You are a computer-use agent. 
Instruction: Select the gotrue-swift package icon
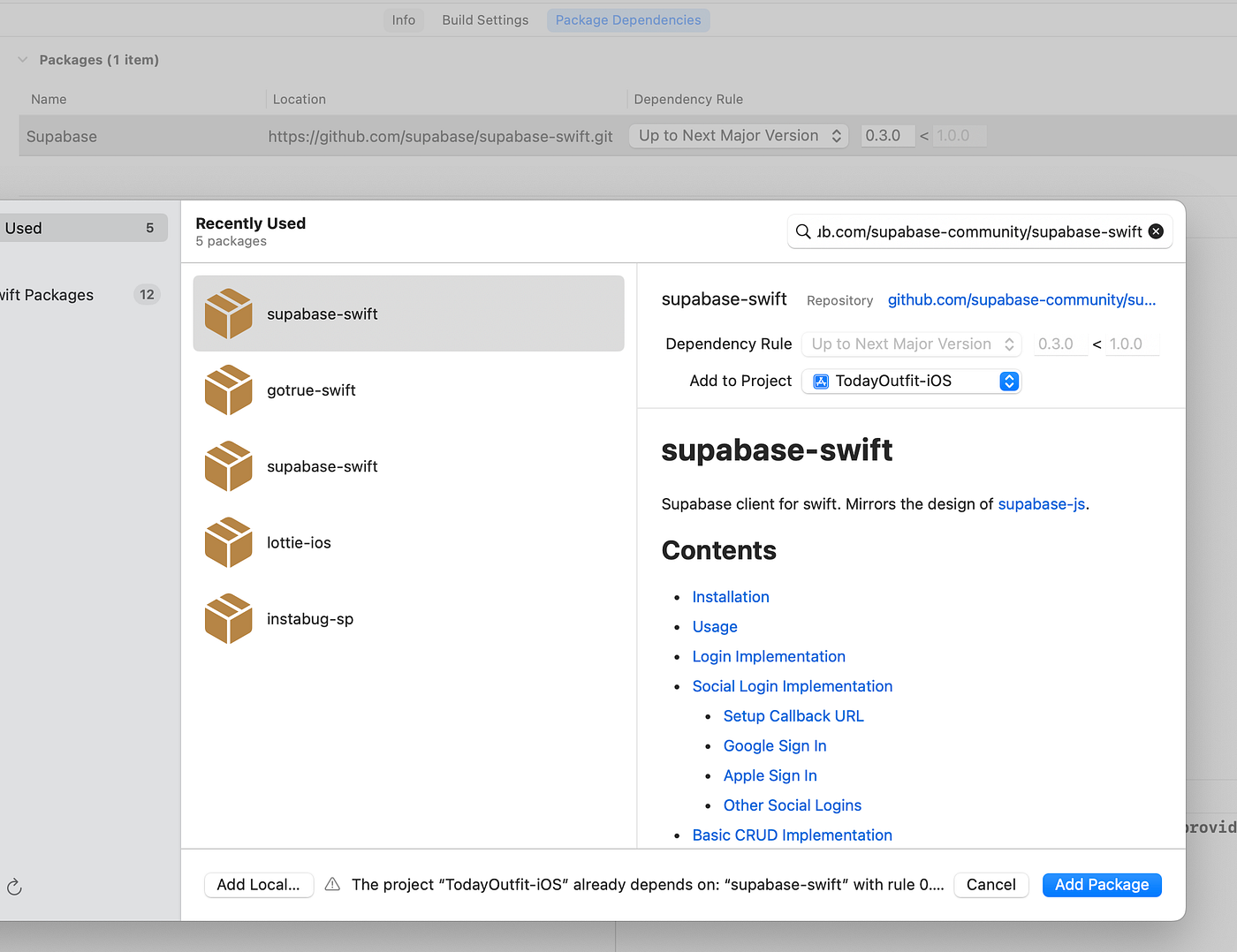coord(228,389)
